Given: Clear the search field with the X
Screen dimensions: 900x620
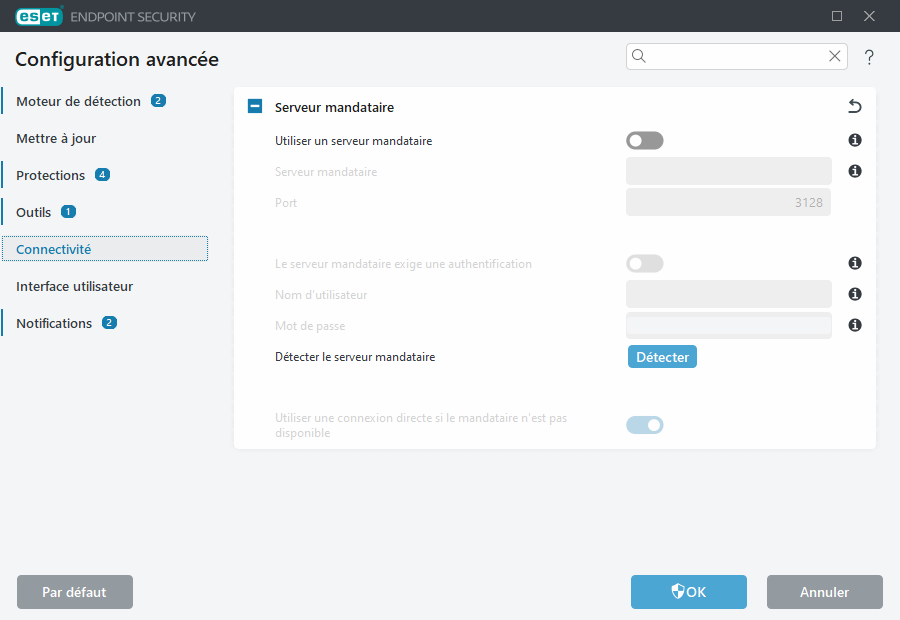Looking at the screenshot, I should [x=835, y=56].
